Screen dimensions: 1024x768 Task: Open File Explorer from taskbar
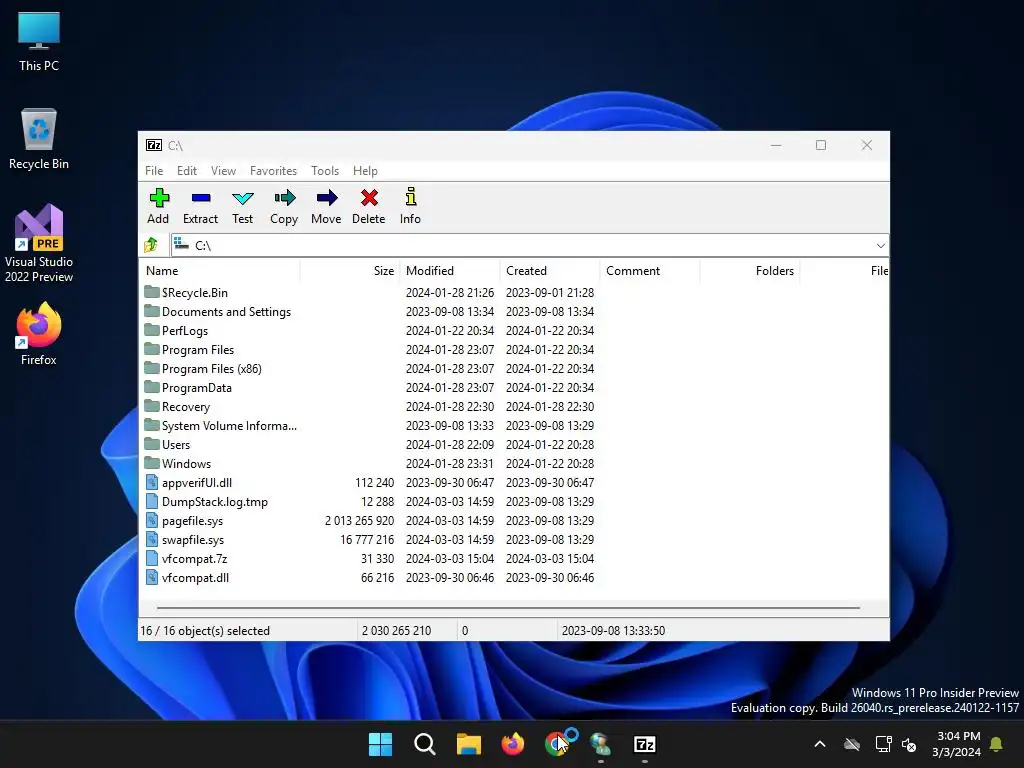(x=468, y=744)
